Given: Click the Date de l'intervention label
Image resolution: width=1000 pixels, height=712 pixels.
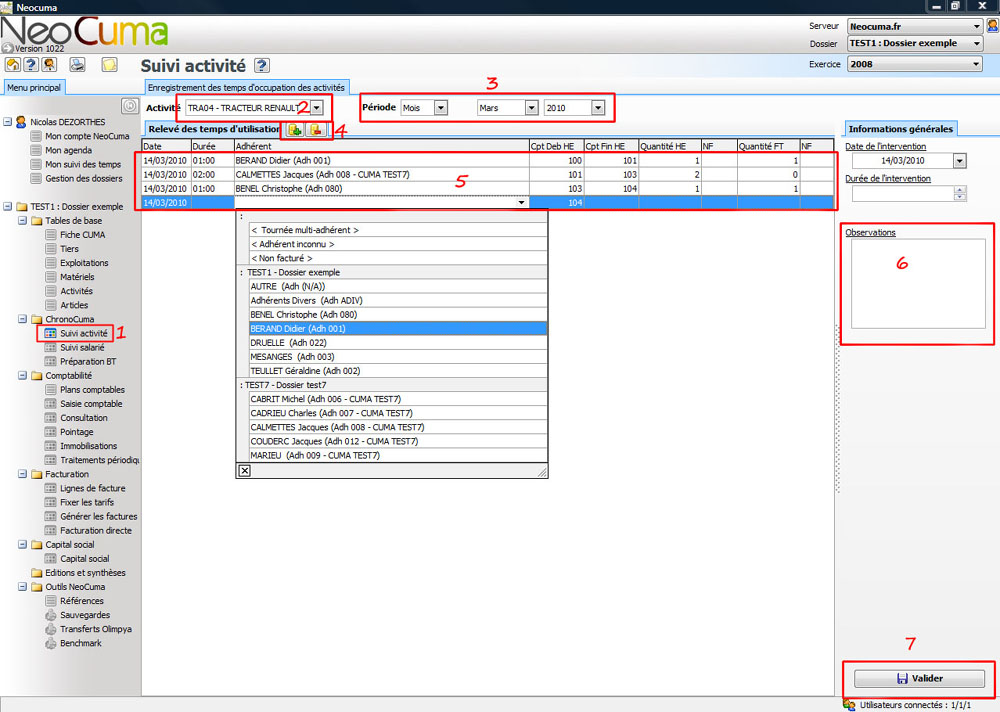Looking at the screenshot, I should point(885,146).
